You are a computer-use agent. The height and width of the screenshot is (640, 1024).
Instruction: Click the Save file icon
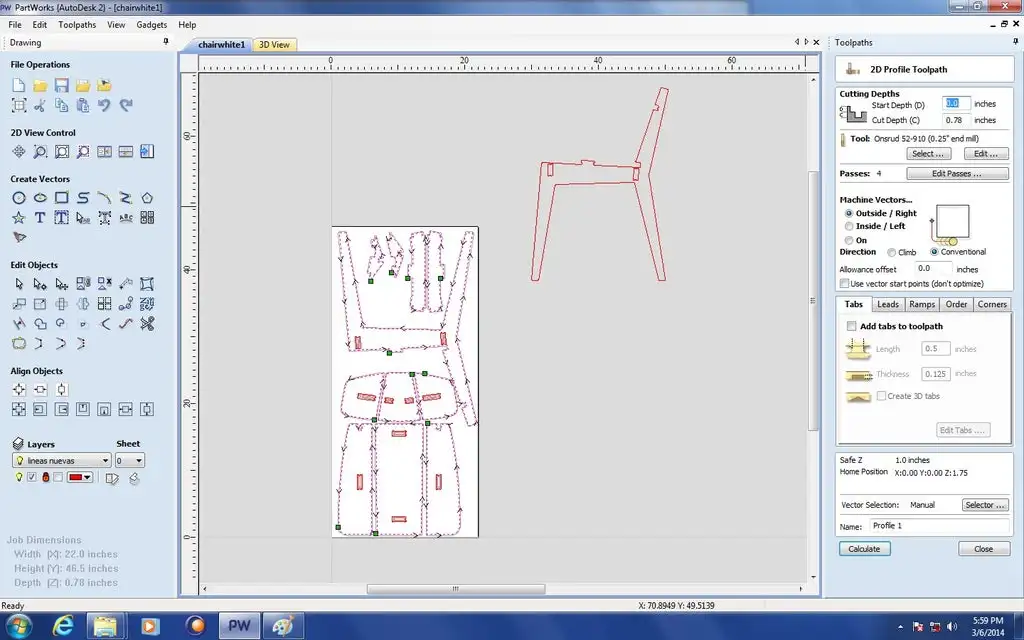(x=61, y=86)
